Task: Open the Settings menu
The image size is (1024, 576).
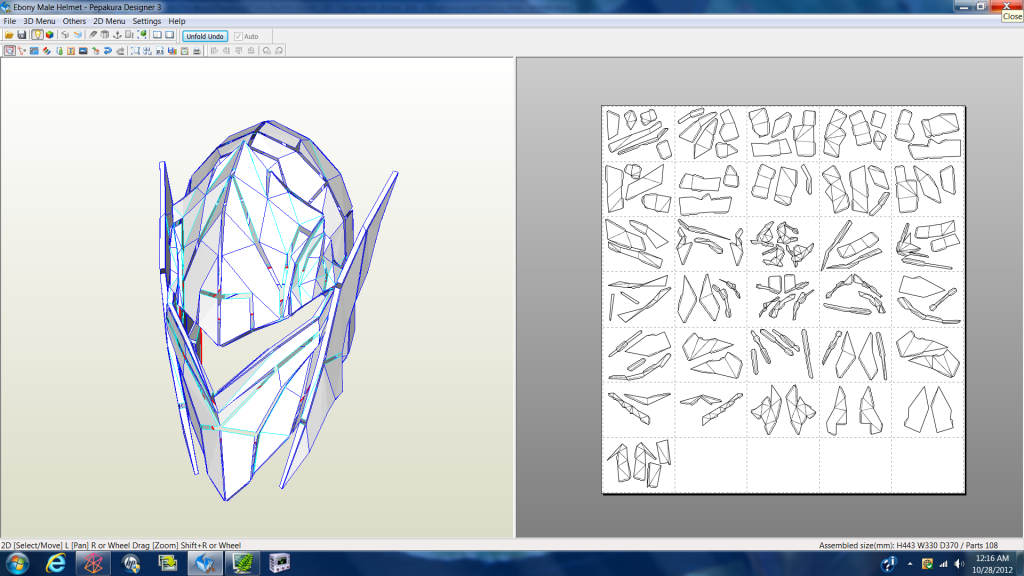Action: (x=146, y=21)
